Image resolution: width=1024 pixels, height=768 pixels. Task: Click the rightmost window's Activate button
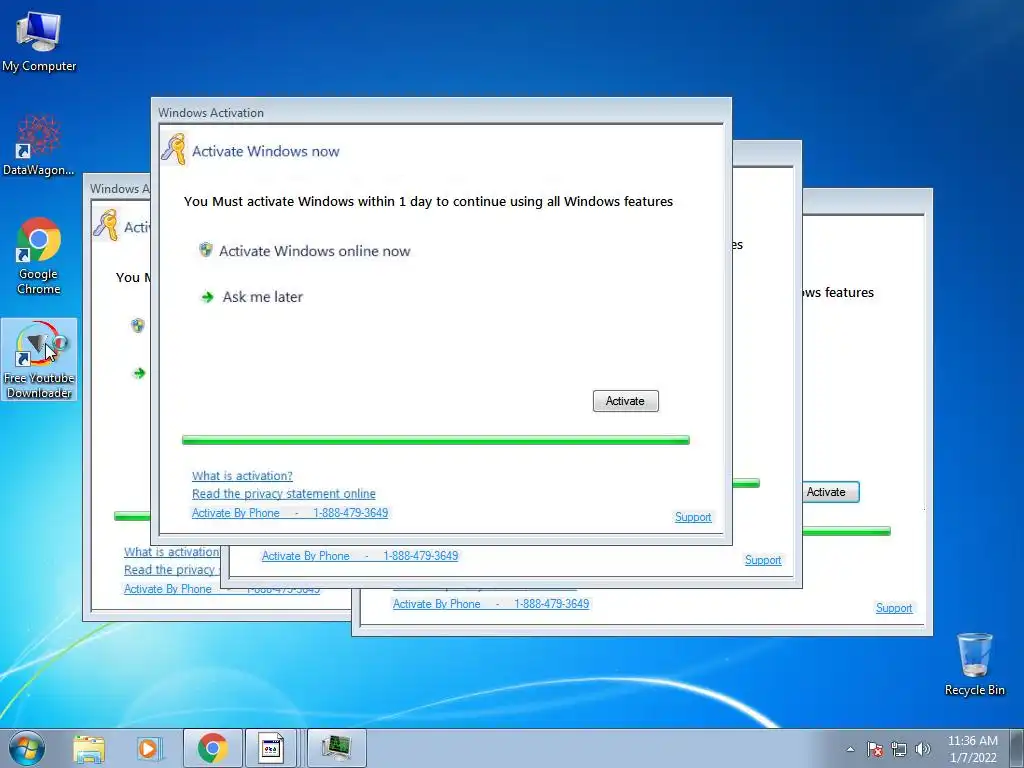(x=830, y=492)
